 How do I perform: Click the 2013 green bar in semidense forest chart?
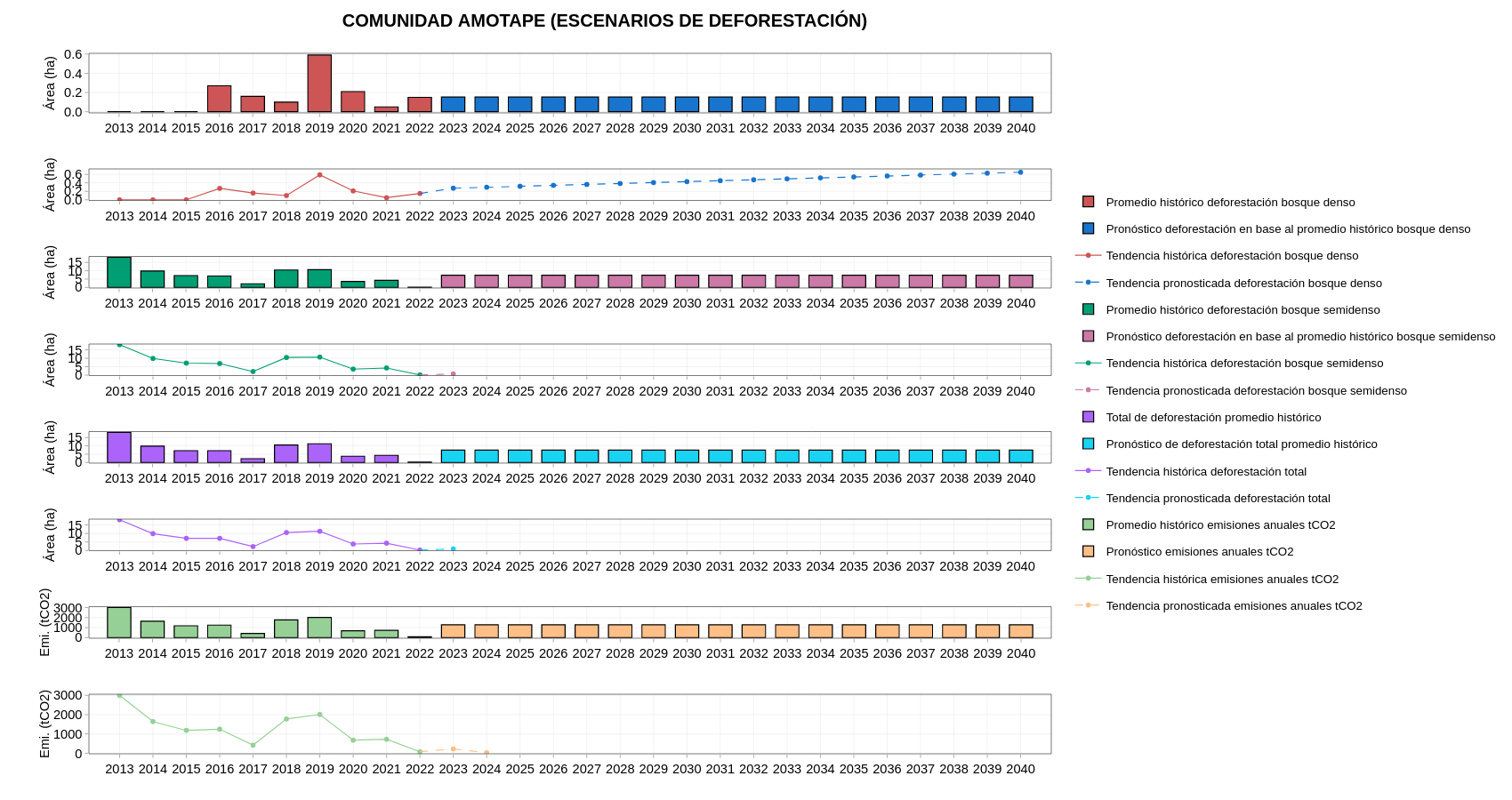(119, 273)
